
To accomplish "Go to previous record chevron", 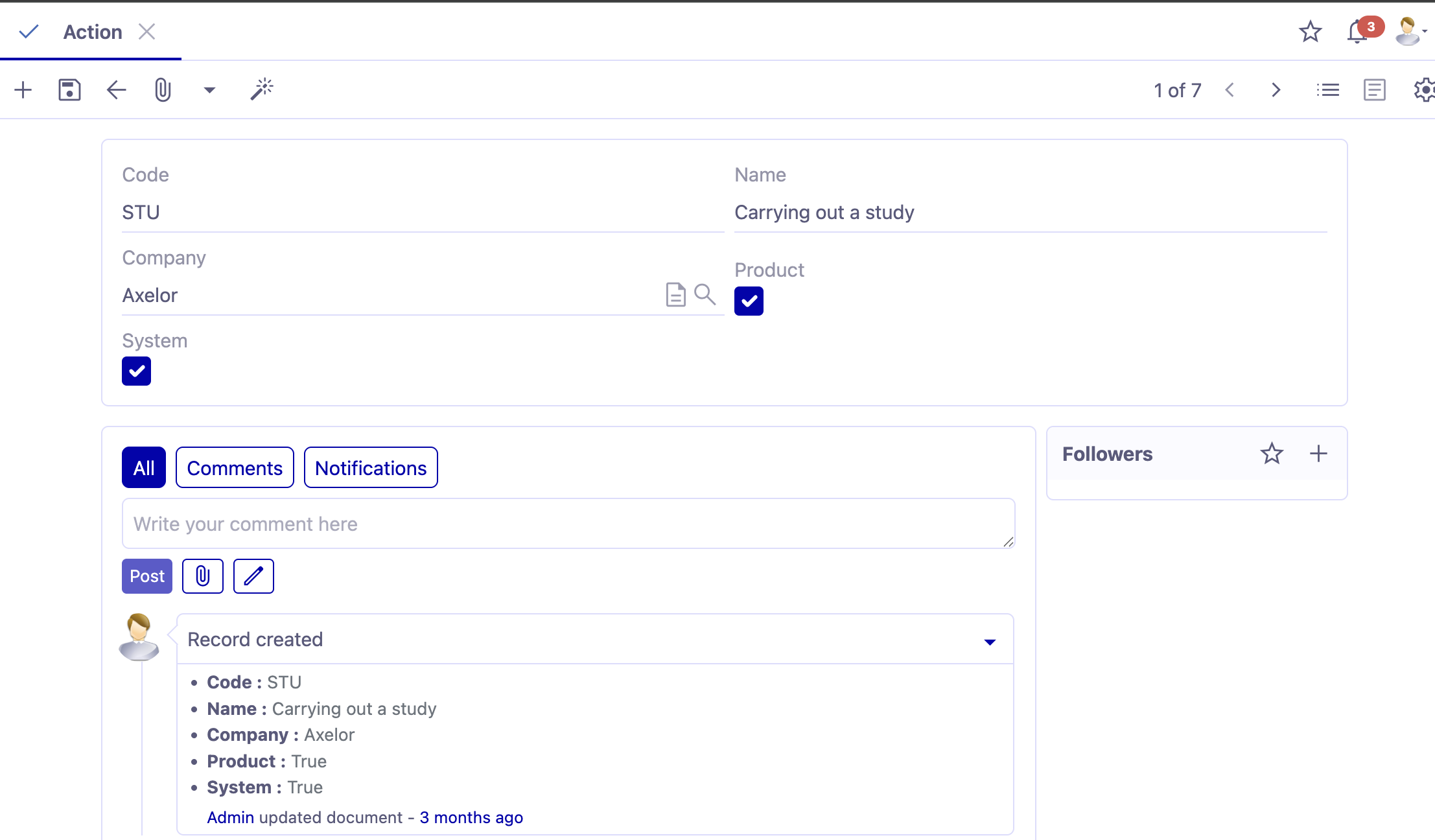I will 1230,89.
